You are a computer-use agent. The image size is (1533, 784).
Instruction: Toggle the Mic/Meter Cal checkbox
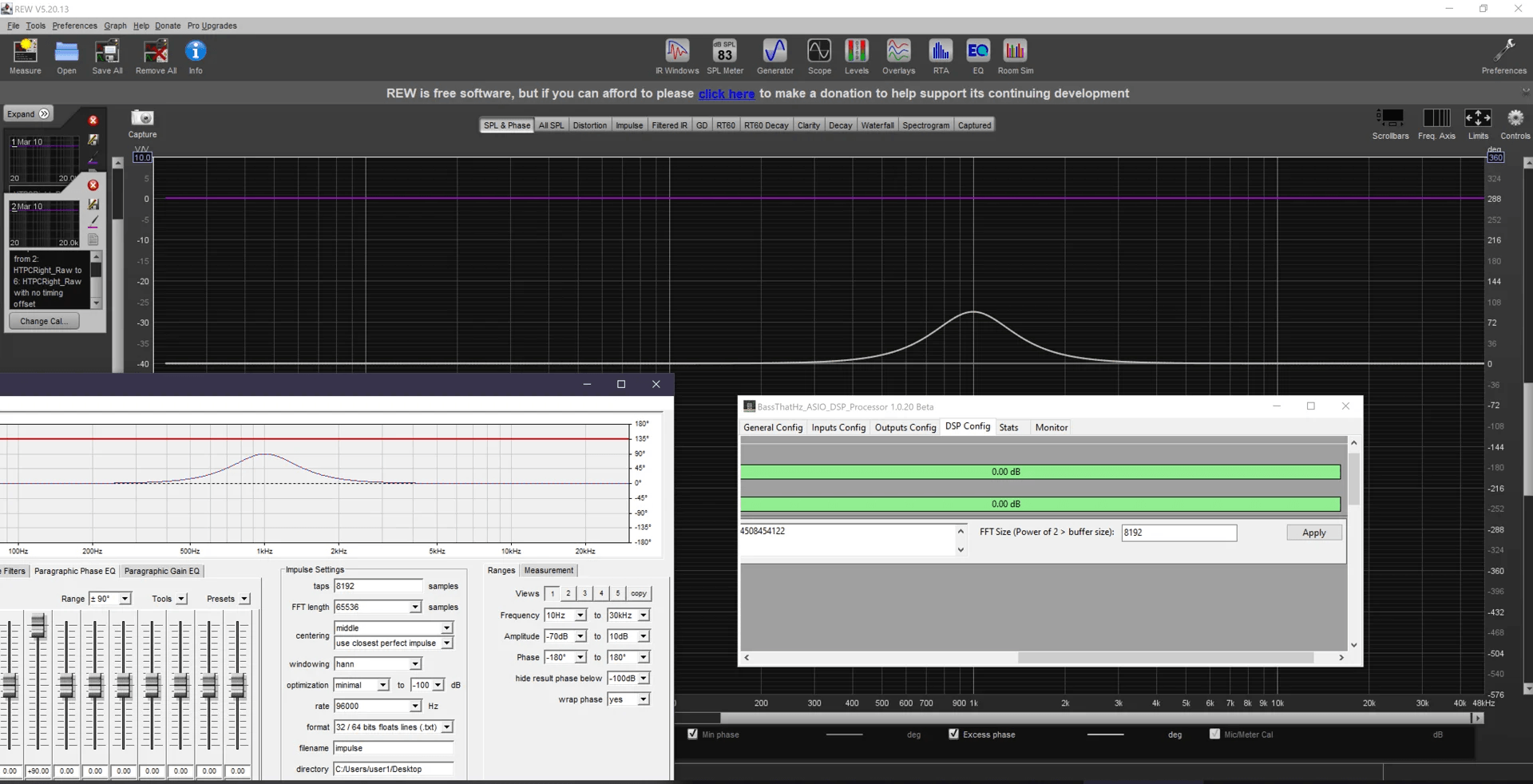click(x=1214, y=734)
